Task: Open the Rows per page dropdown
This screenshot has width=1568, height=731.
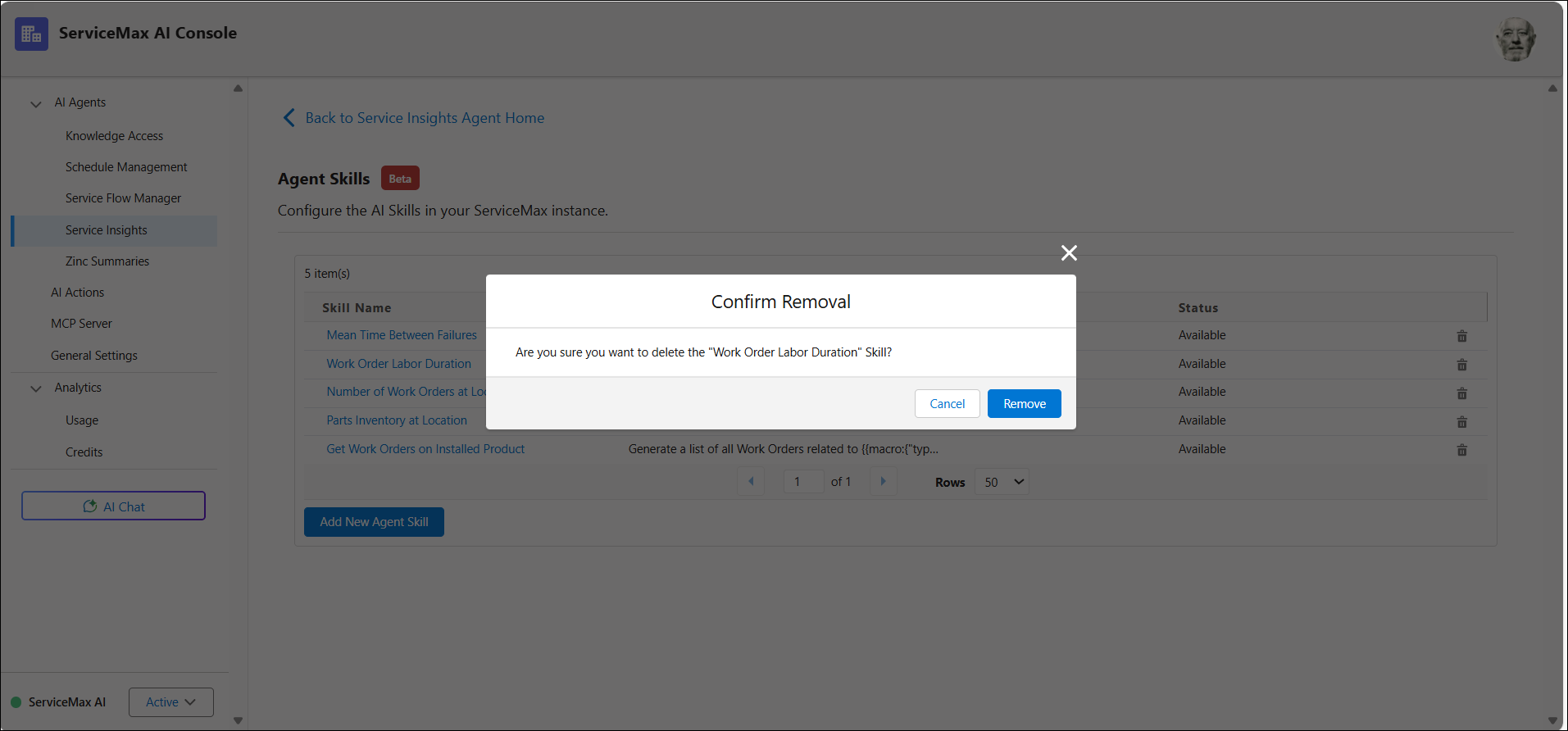Action: pos(1002,482)
